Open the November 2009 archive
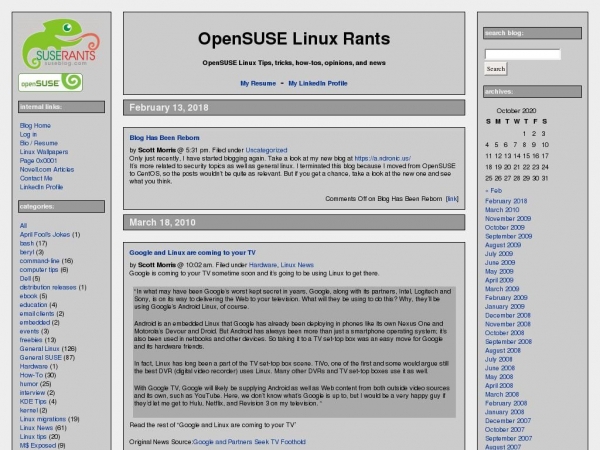Viewport: 600px width, 450px height. click(508, 219)
